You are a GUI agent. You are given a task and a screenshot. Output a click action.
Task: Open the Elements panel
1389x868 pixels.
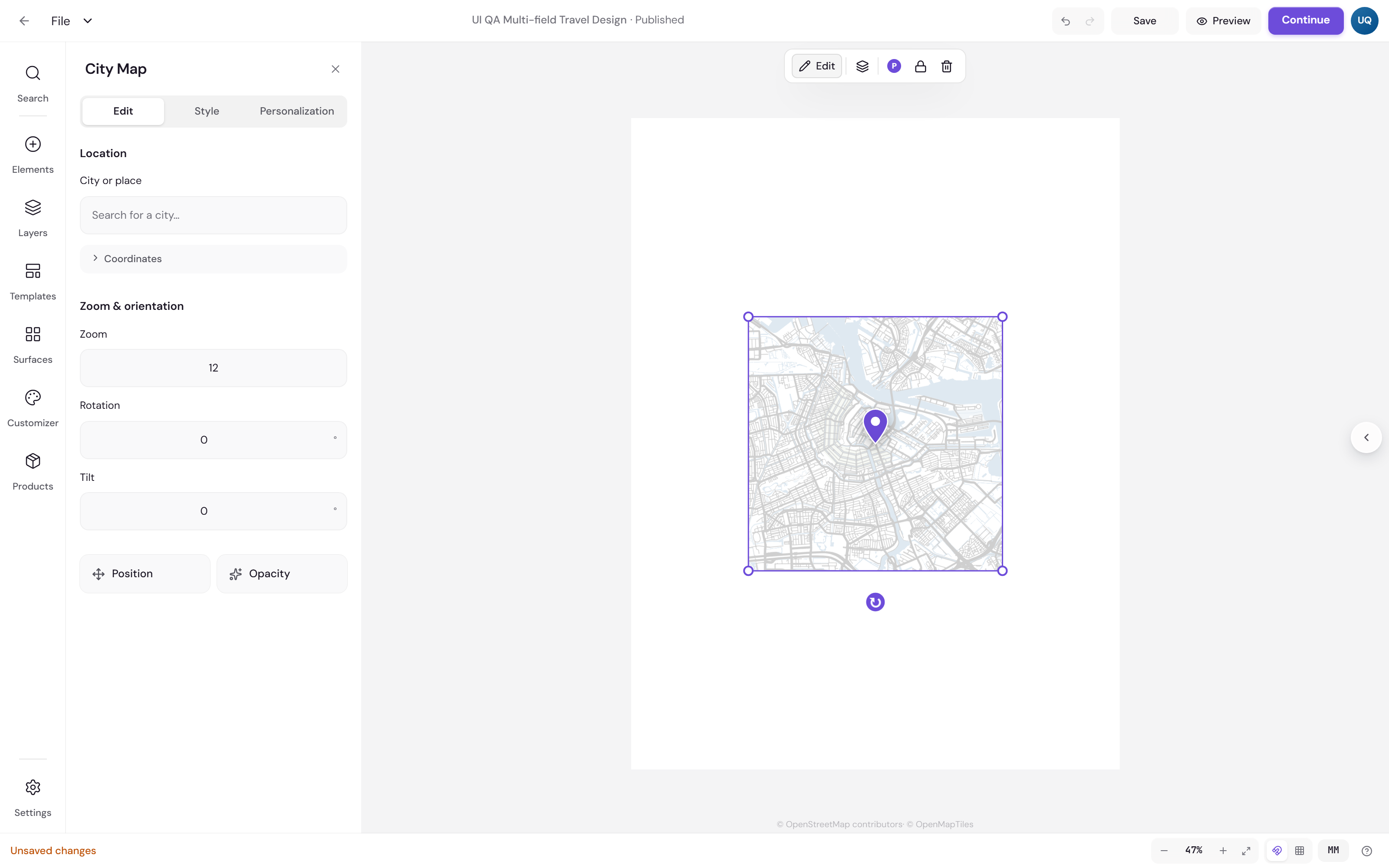click(33, 155)
